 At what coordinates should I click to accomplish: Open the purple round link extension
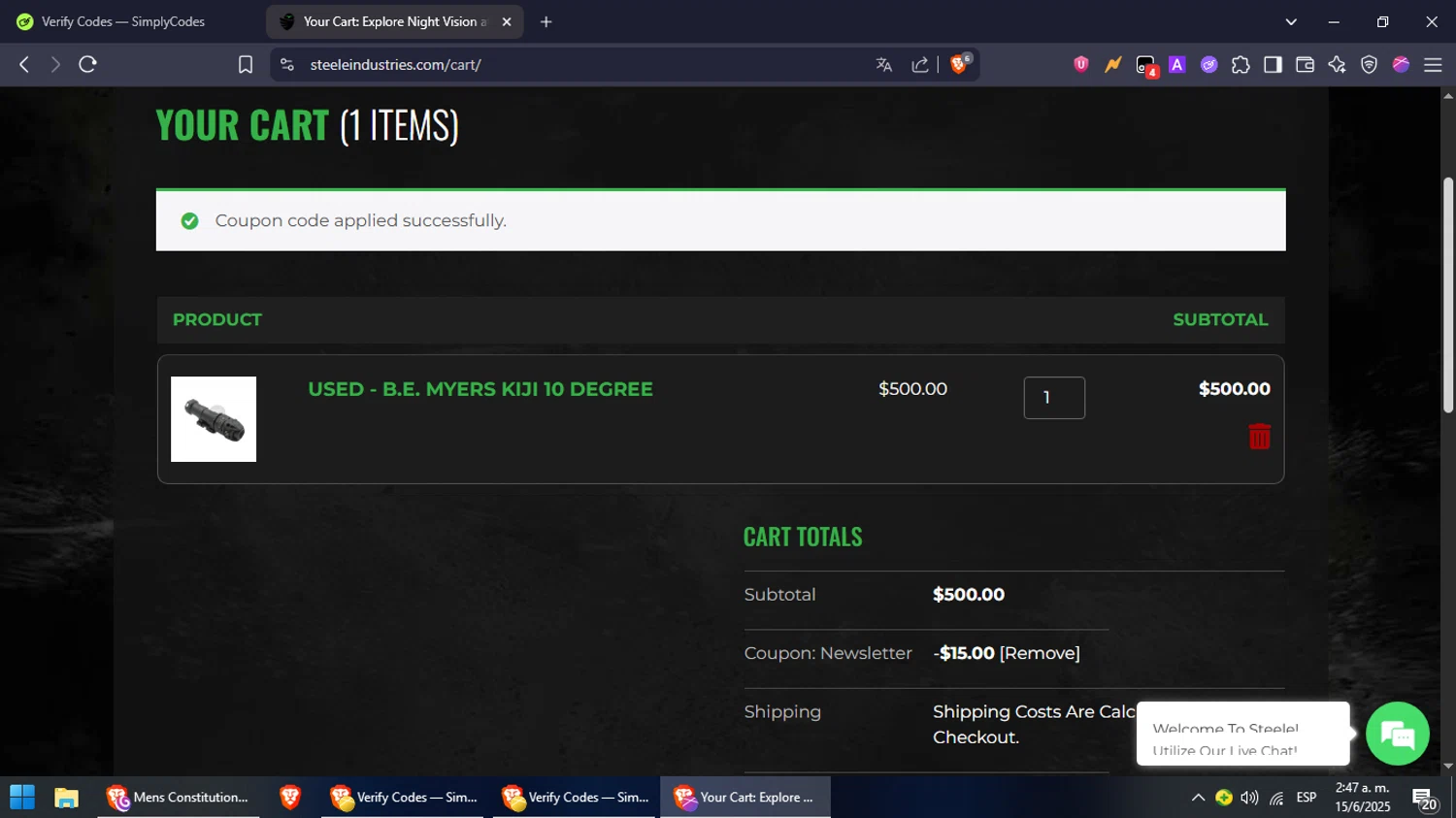pyautogui.click(x=1208, y=65)
